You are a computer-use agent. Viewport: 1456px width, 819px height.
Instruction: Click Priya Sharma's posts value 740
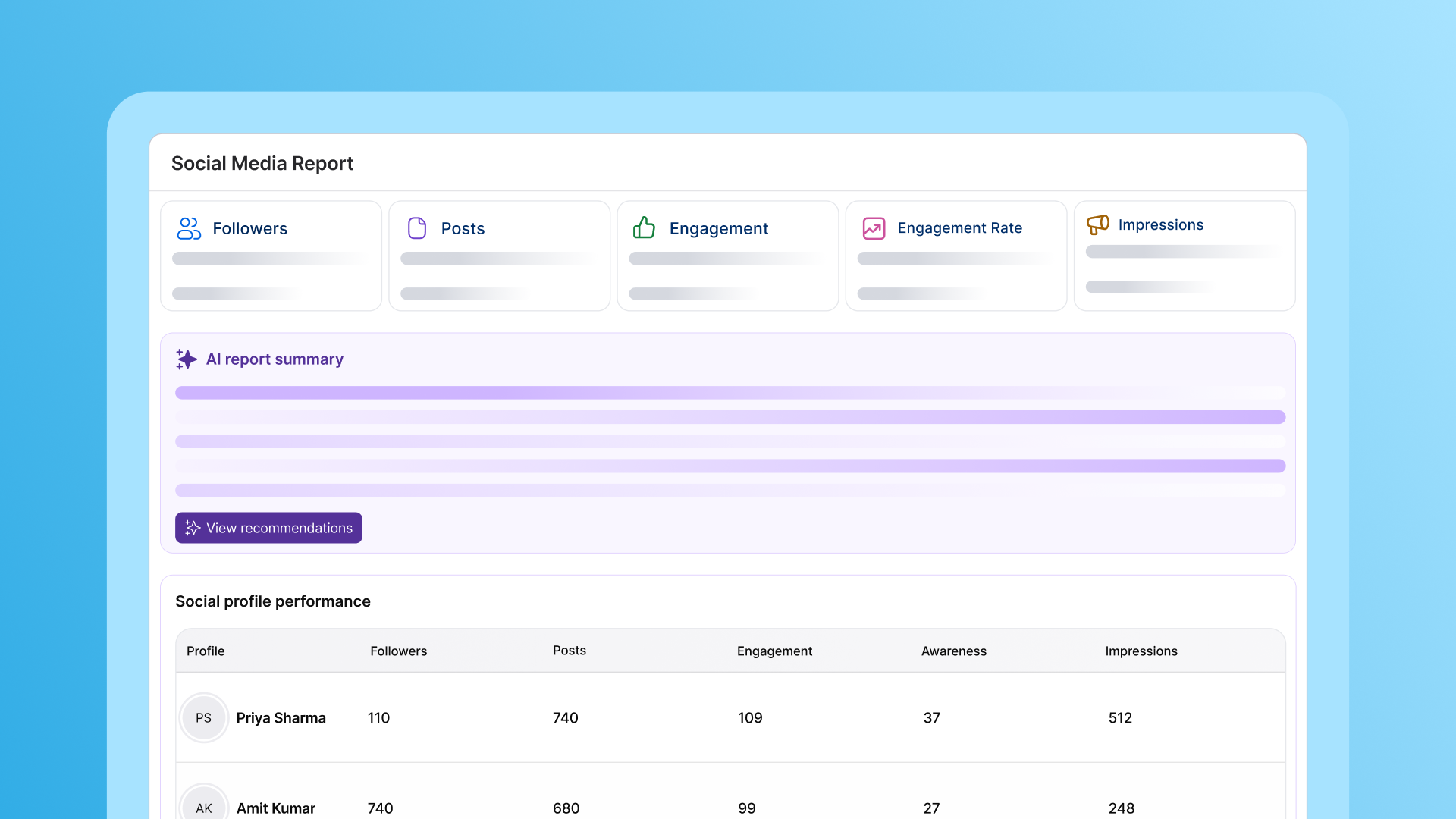566,718
